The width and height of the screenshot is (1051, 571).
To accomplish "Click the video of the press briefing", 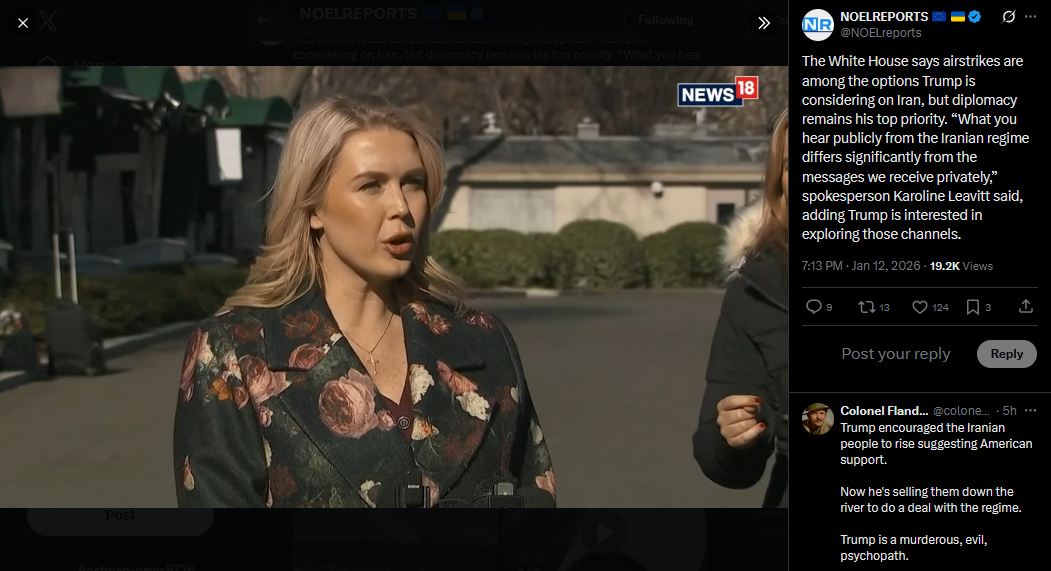I will pos(394,286).
